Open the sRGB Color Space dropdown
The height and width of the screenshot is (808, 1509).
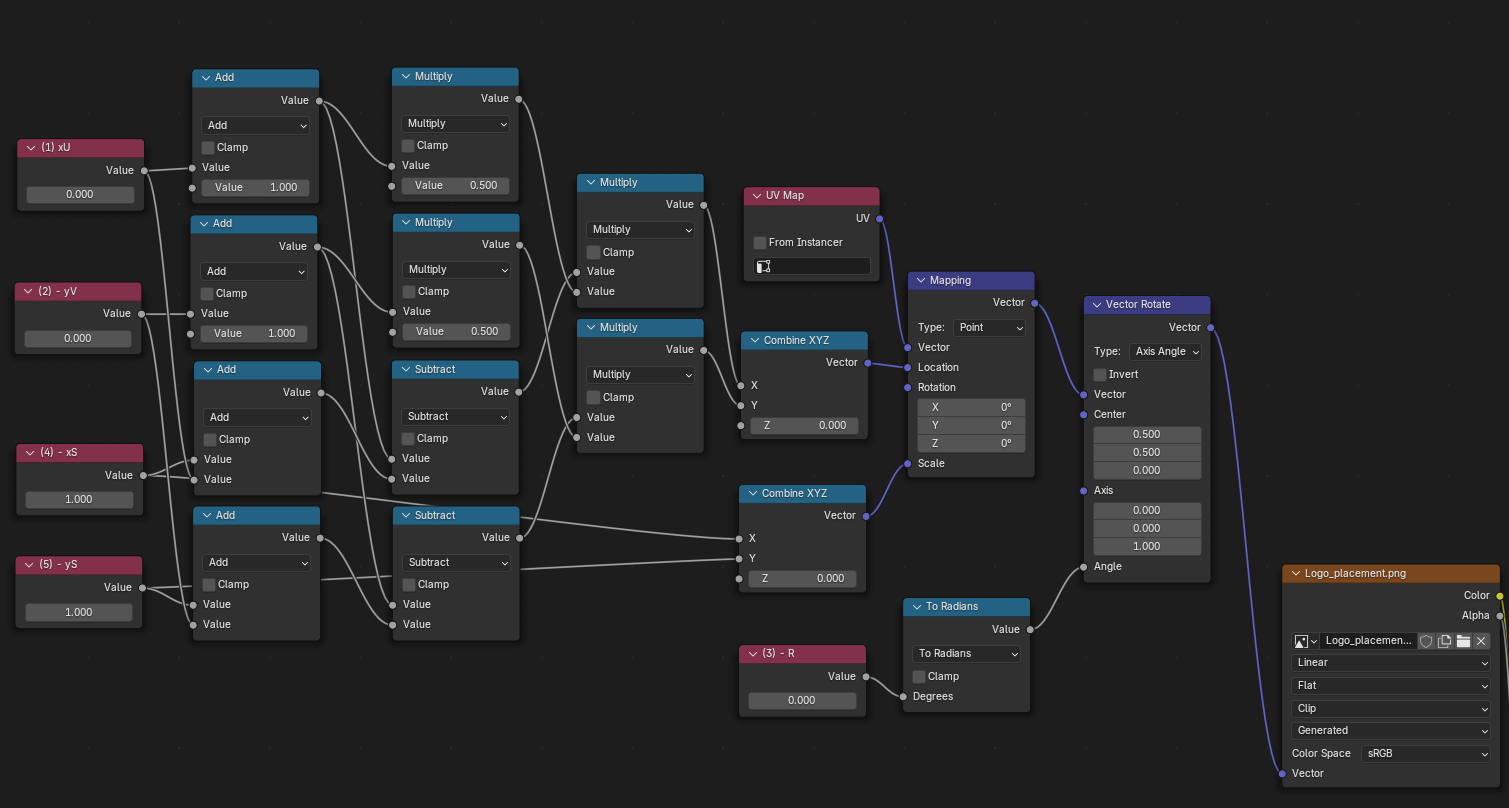(x=1426, y=754)
